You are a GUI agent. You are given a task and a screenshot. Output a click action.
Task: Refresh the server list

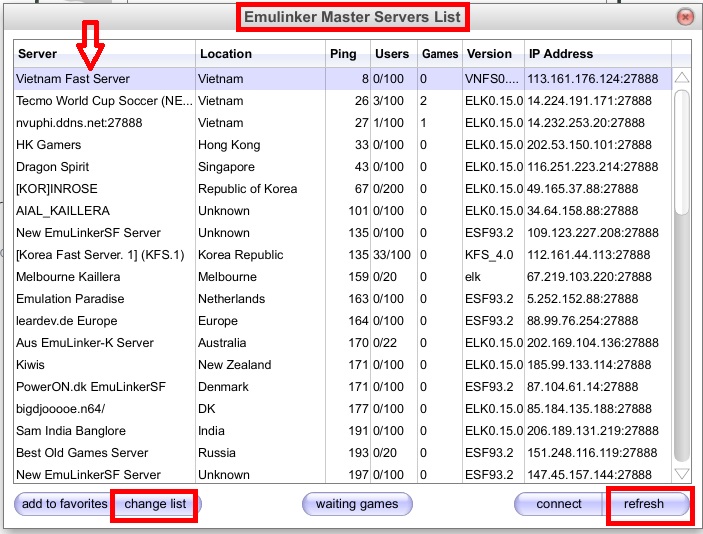644,504
